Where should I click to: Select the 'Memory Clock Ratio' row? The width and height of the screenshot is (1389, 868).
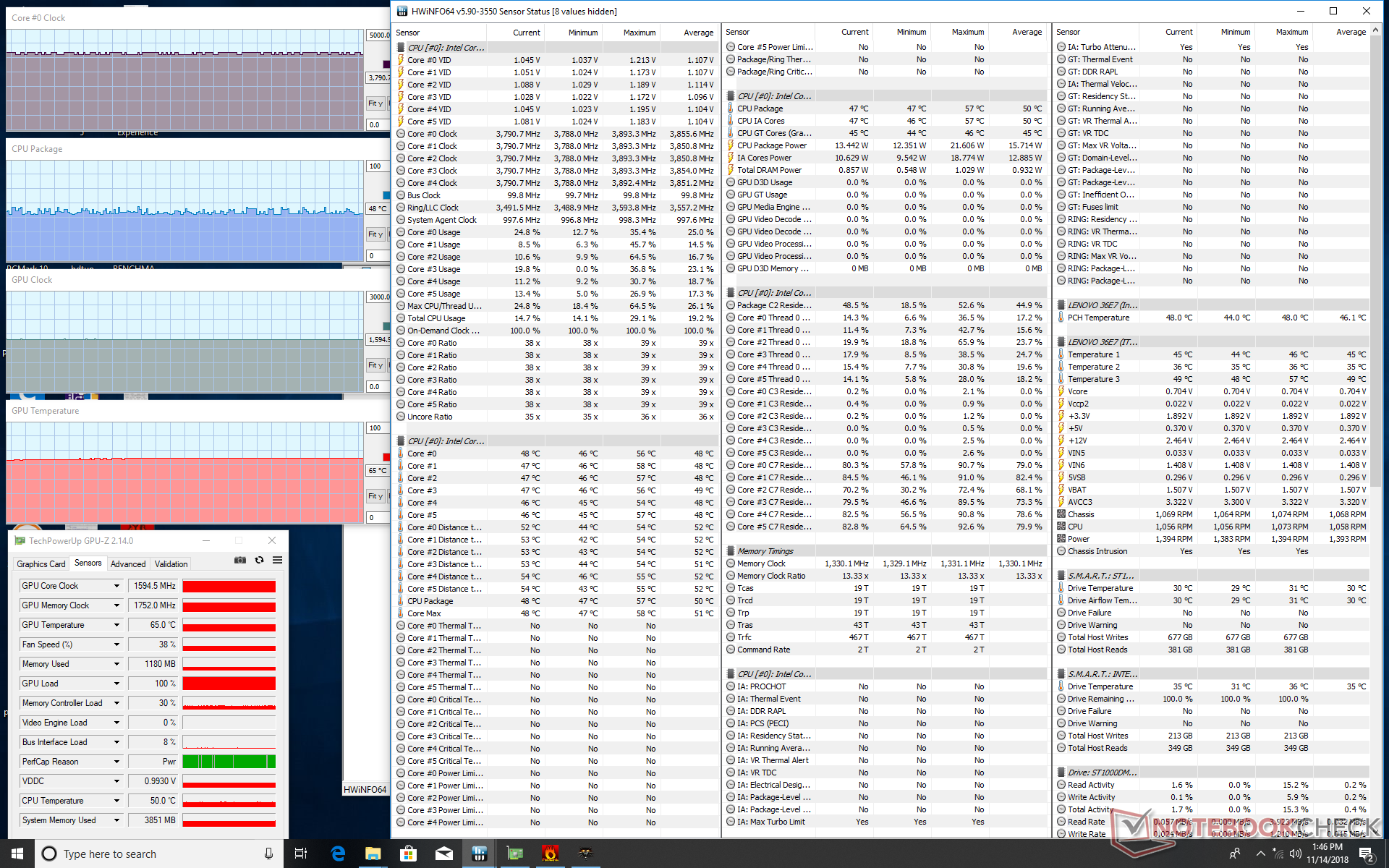pyautogui.click(x=886, y=576)
